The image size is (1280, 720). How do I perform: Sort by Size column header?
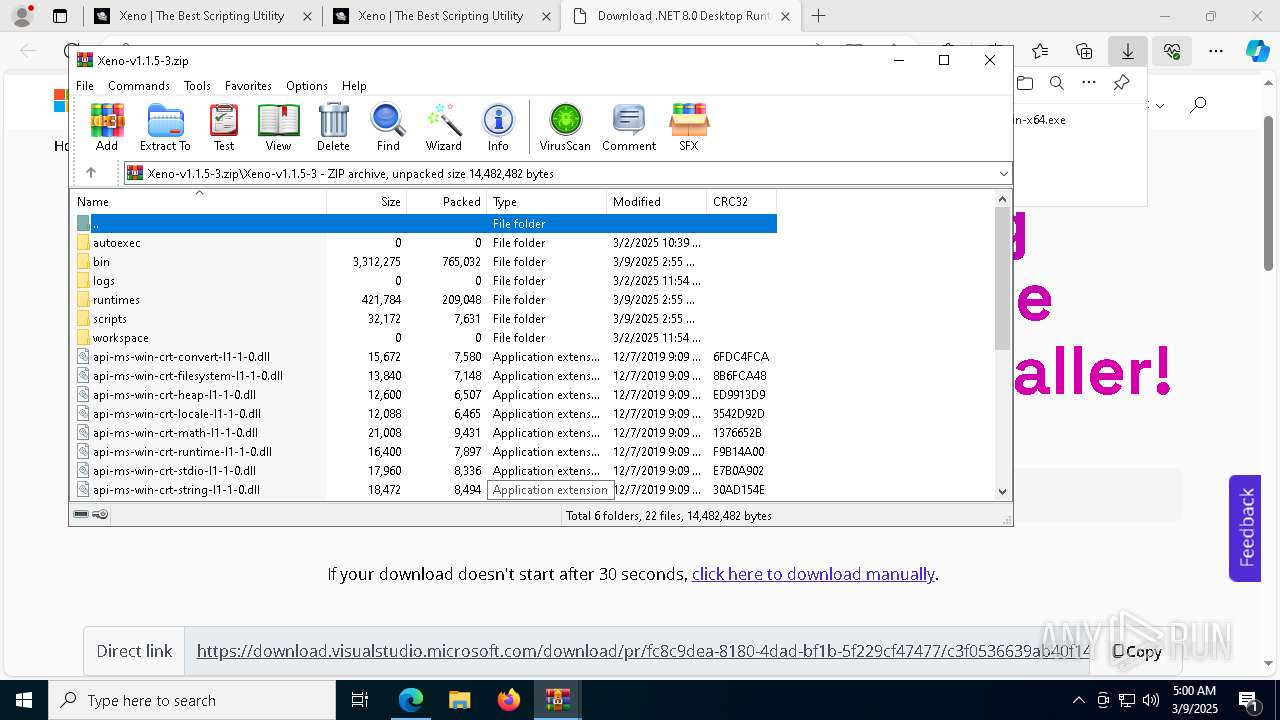[367, 202]
